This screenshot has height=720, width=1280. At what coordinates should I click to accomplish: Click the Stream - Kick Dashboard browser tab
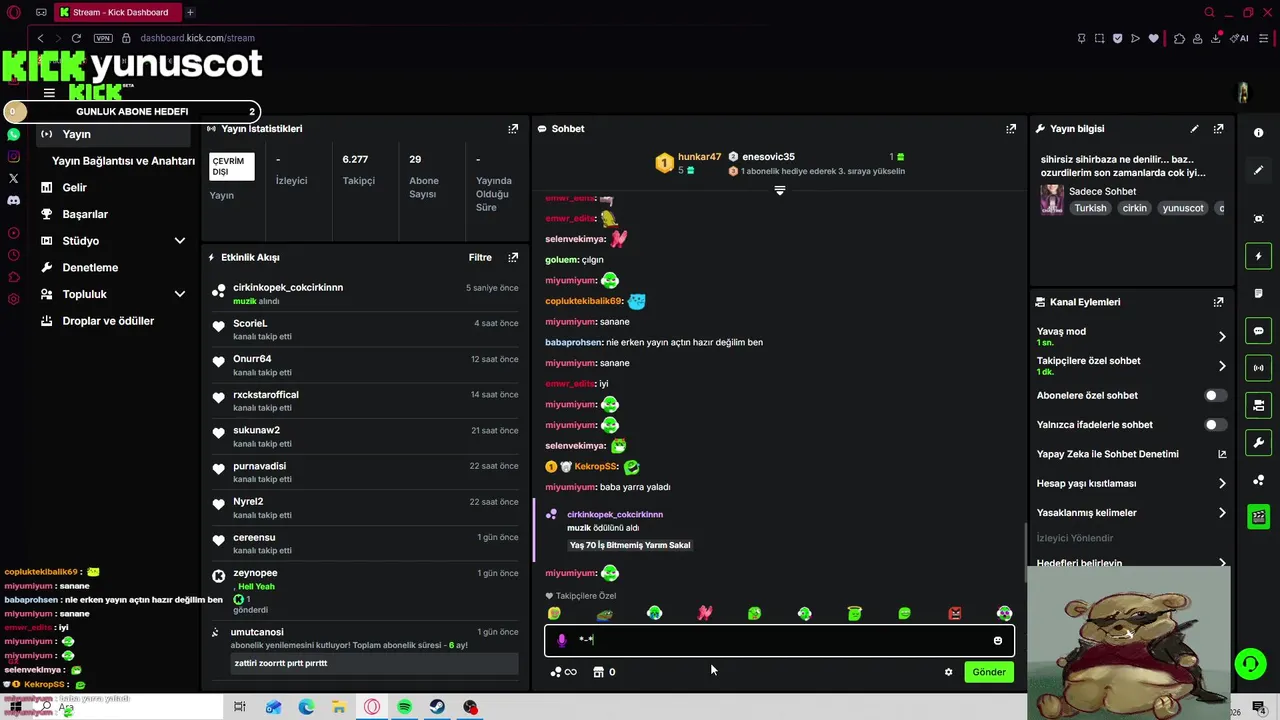117,12
